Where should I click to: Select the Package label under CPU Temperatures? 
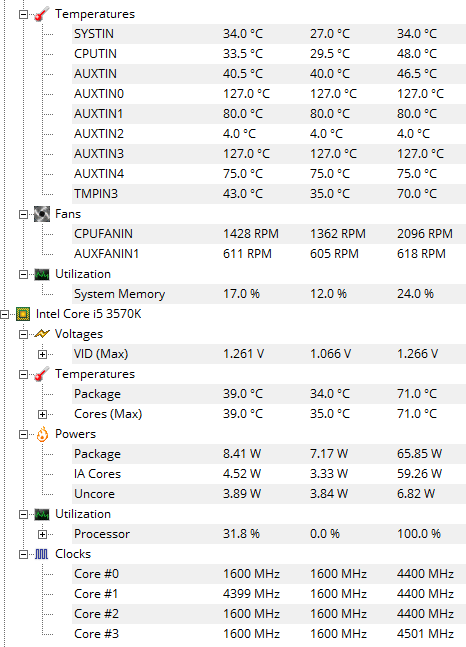point(97,394)
